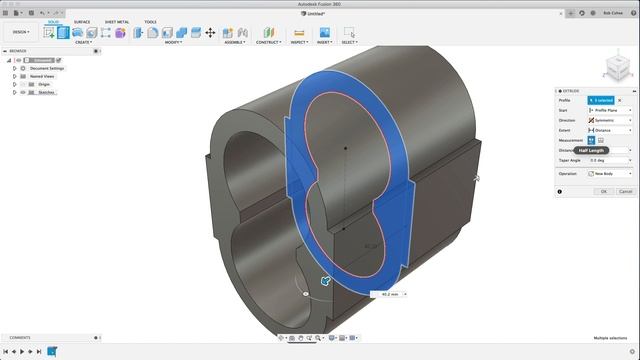Image resolution: width=640 pixels, height=360 pixels.
Task: Click the Joint tool icon
Action: 242,33
